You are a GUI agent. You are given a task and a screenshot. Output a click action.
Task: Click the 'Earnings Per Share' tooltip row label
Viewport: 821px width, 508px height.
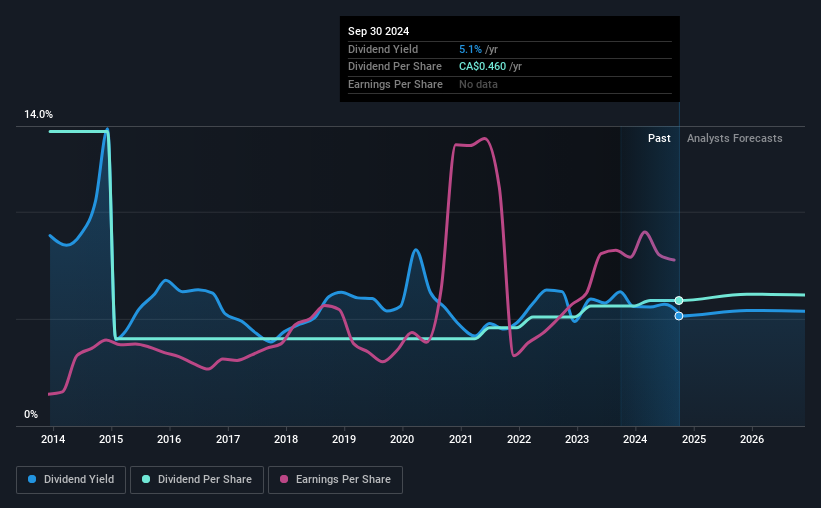(395, 84)
